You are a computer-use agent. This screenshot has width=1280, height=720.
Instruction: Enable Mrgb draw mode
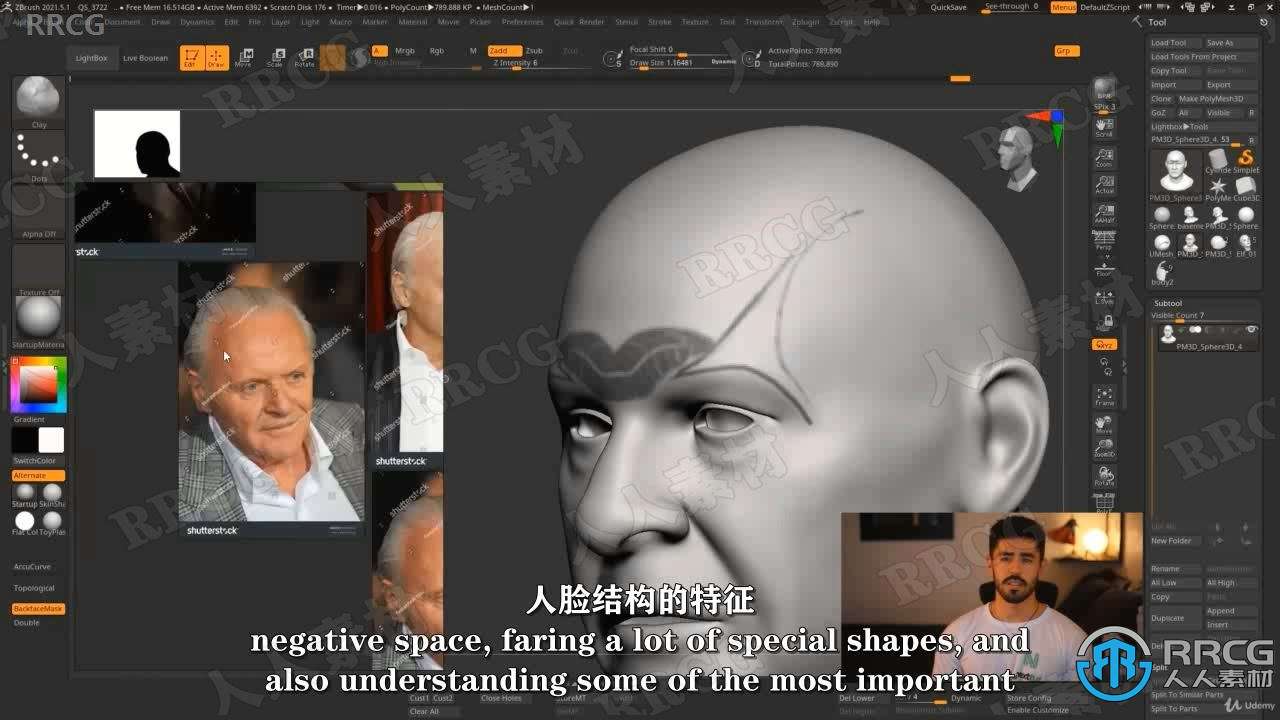click(405, 51)
